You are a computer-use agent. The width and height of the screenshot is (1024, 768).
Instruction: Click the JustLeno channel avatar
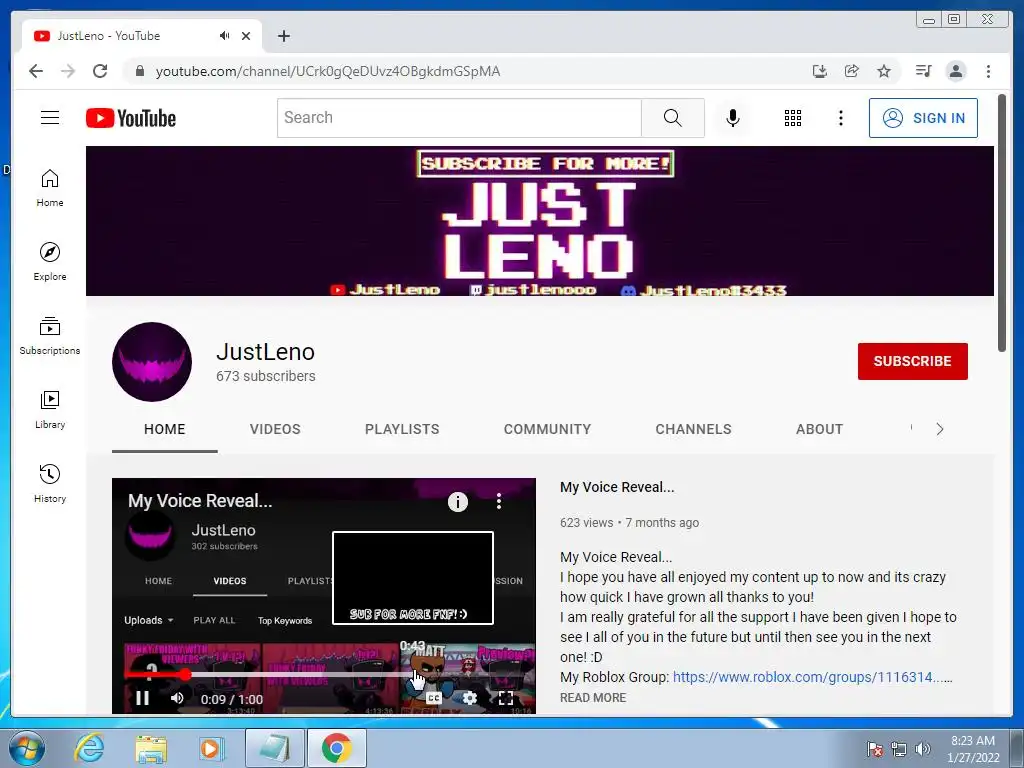pos(152,362)
